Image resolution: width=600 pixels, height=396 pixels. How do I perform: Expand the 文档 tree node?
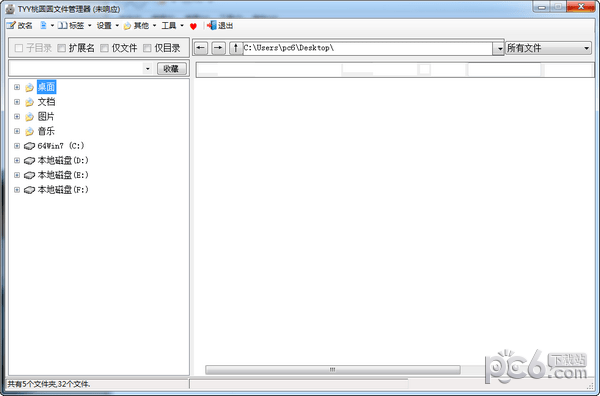pyautogui.click(x=17, y=102)
